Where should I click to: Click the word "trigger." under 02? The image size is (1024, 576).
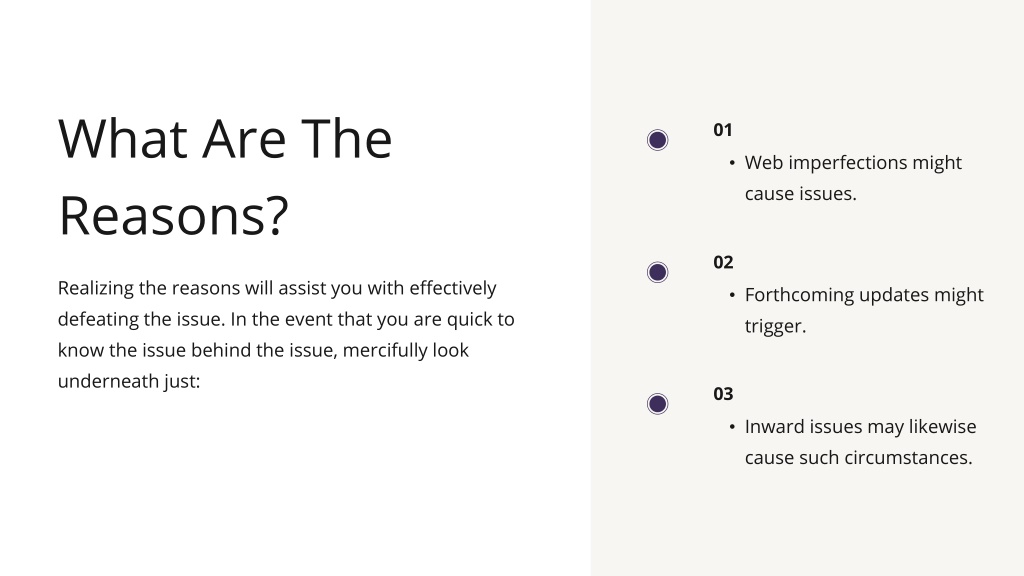click(775, 326)
